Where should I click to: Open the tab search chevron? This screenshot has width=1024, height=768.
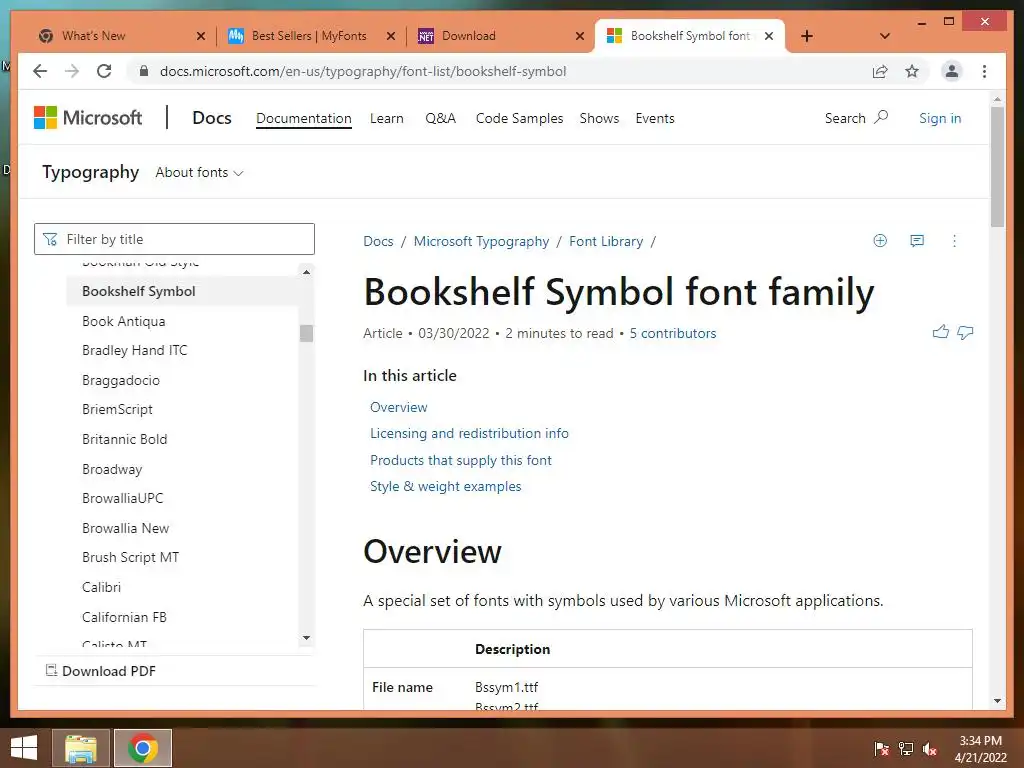tap(884, 36)
